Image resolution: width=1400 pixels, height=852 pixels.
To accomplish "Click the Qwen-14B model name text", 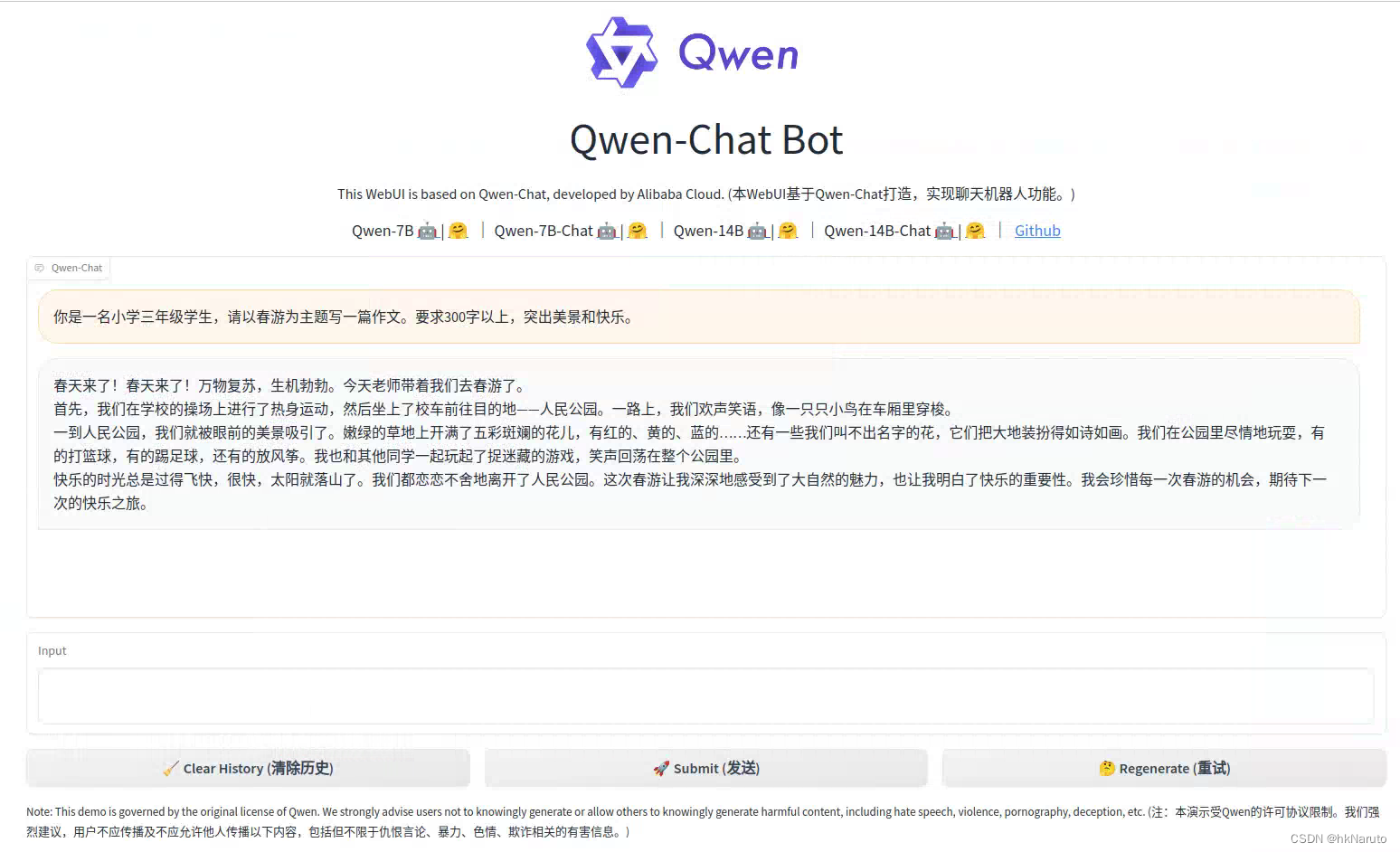I will click(708, 231).
